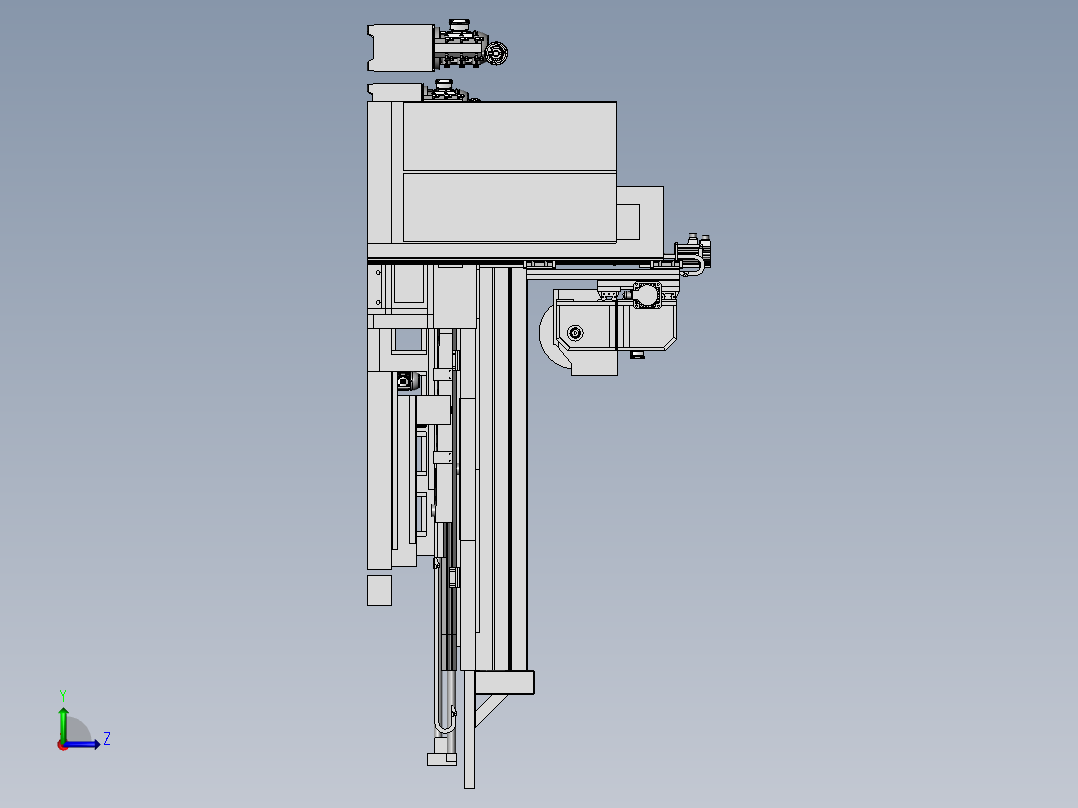Click the gray quarter-circle YZ plane of the triad
Screen dimensions: 1078x808
(x=76, y=731)
